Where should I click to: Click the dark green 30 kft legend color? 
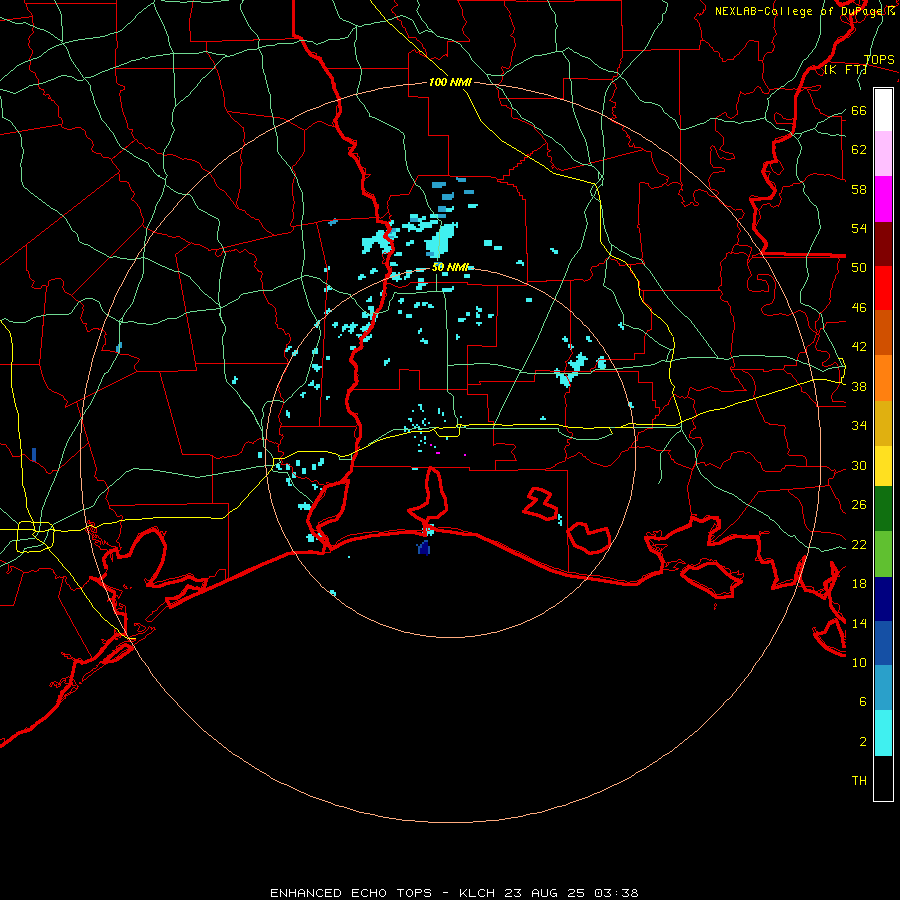tap(883, 509)
